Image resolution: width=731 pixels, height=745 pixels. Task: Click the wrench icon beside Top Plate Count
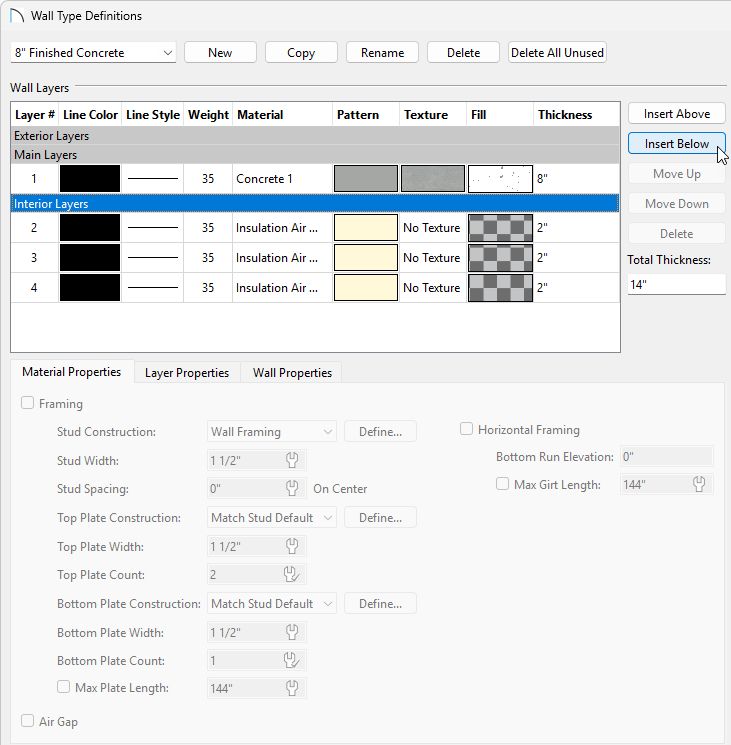[292, 574]
